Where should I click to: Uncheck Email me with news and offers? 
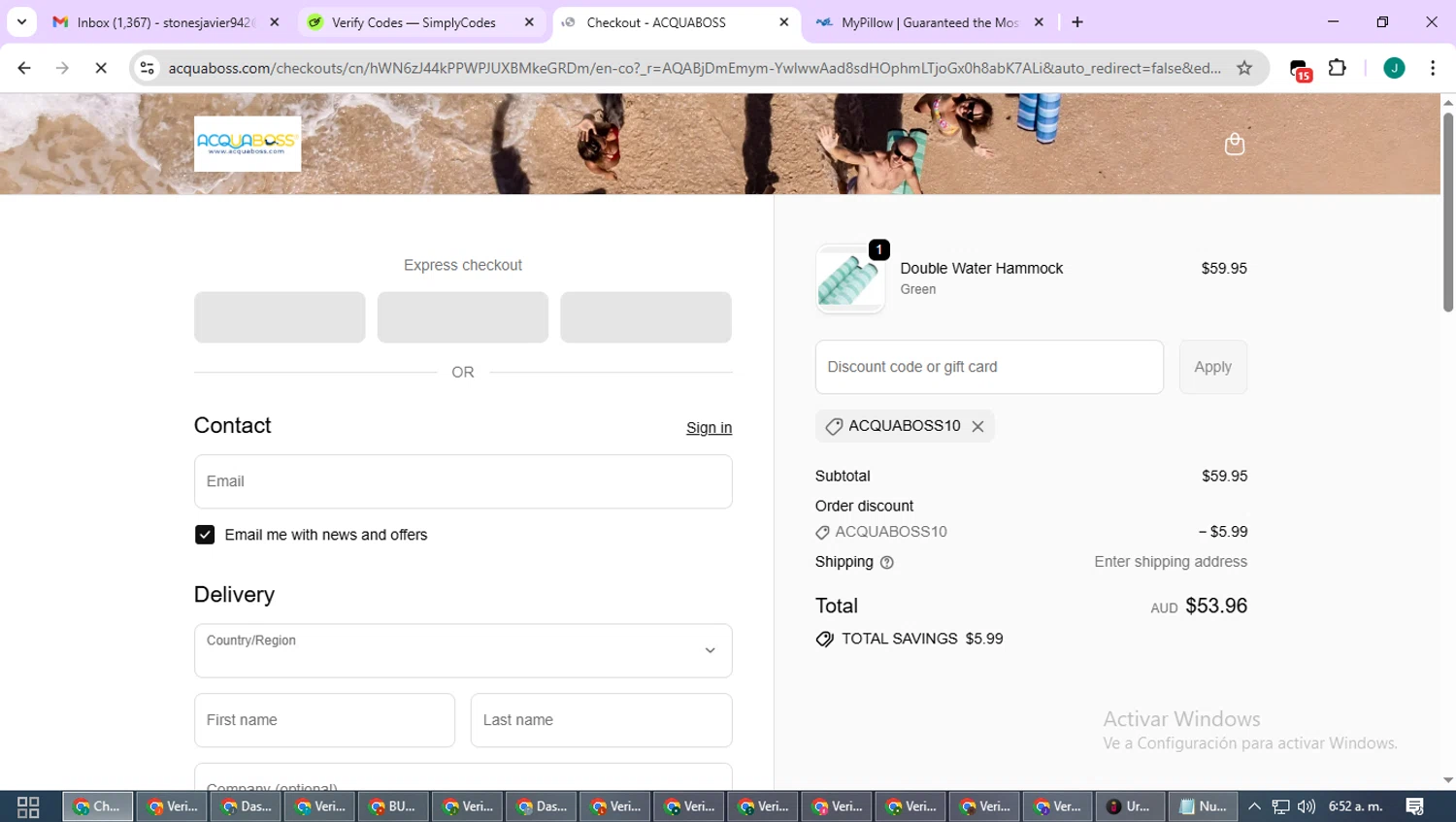coord(205,535)
